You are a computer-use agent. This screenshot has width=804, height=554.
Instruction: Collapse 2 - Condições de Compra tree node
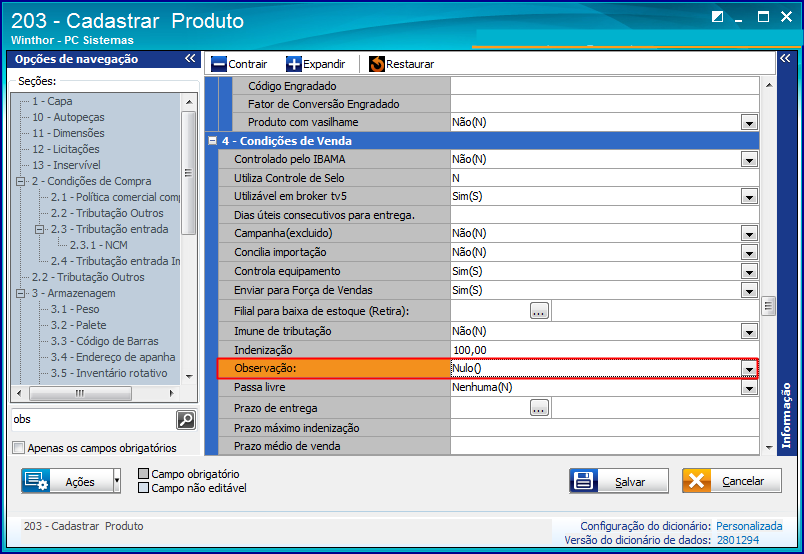[21, 181]
